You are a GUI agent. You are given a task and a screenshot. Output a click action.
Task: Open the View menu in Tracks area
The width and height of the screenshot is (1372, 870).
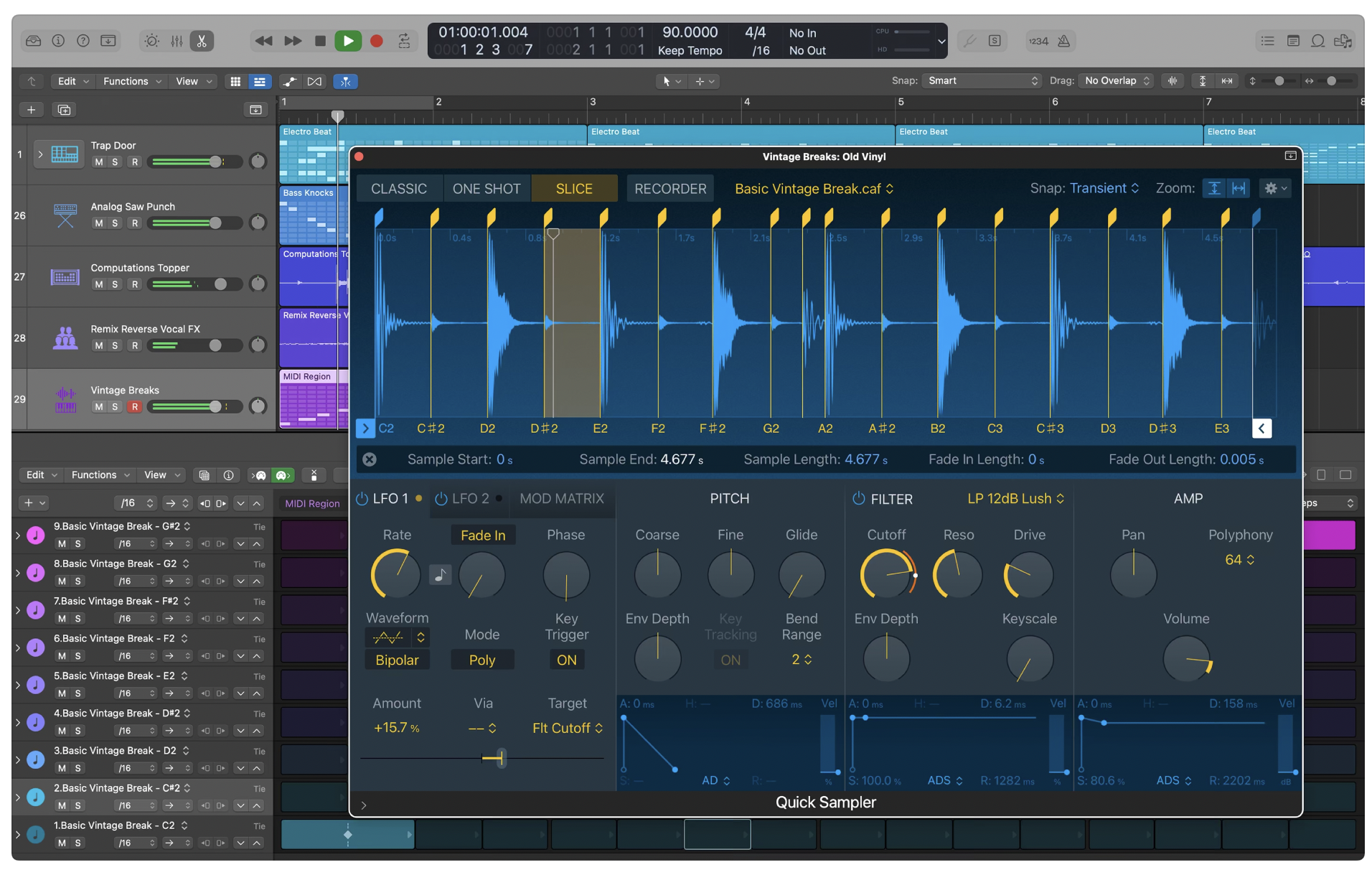point(194,81)
